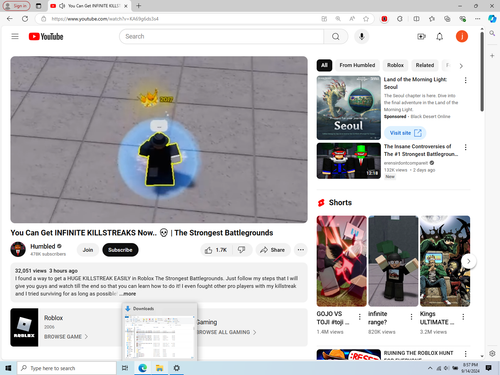Screen dimensions: 500x375
Task: Open browser Settings and more menu
Action: click(477, 19)
